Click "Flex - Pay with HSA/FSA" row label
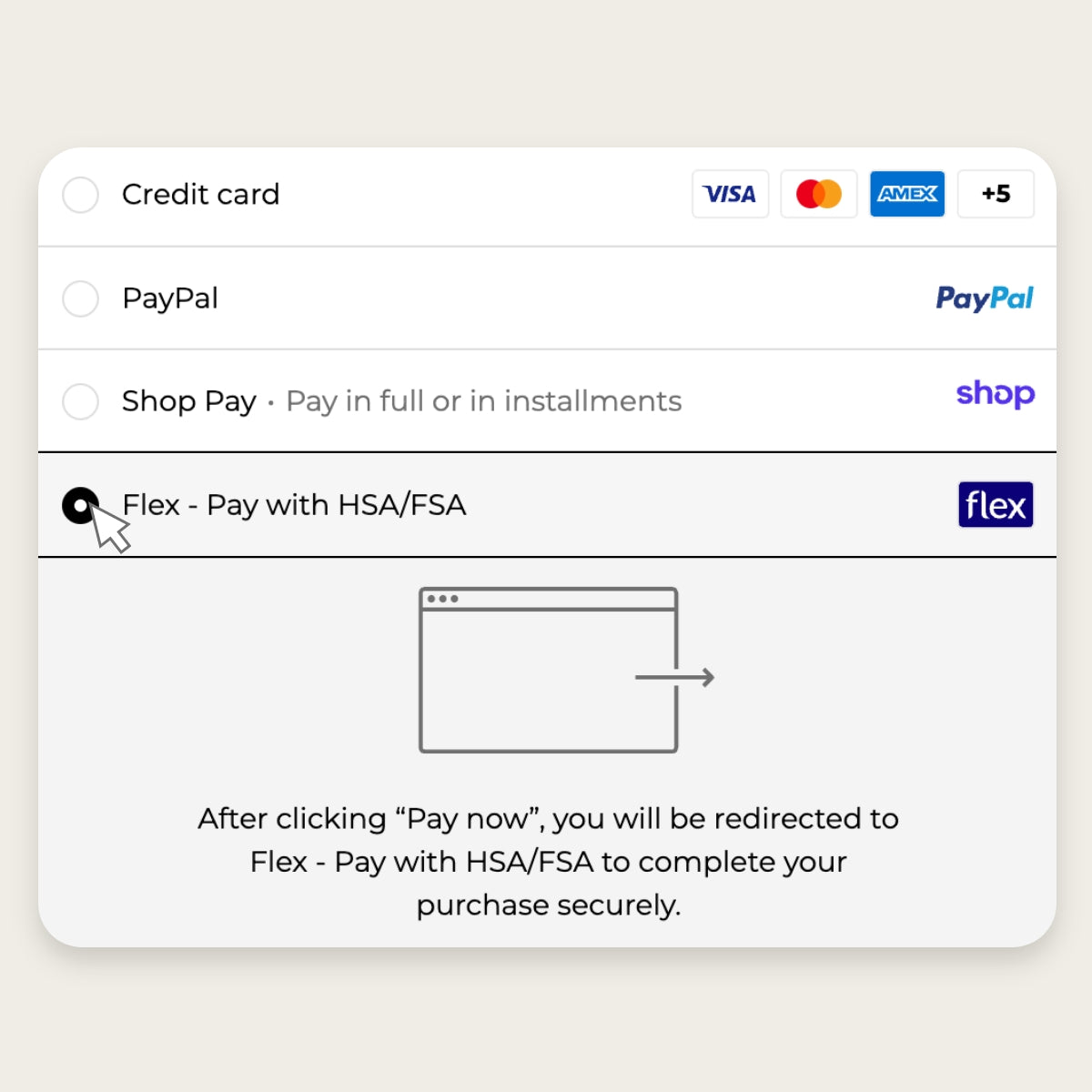1092x1092 pixels. tap(294, 505)
